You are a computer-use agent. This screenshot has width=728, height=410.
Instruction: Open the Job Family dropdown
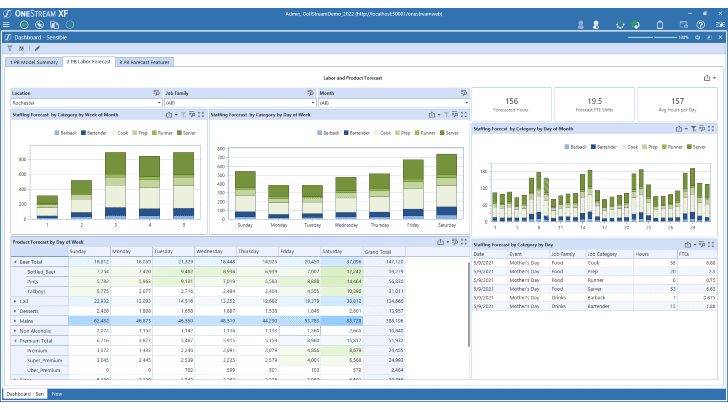233,102
